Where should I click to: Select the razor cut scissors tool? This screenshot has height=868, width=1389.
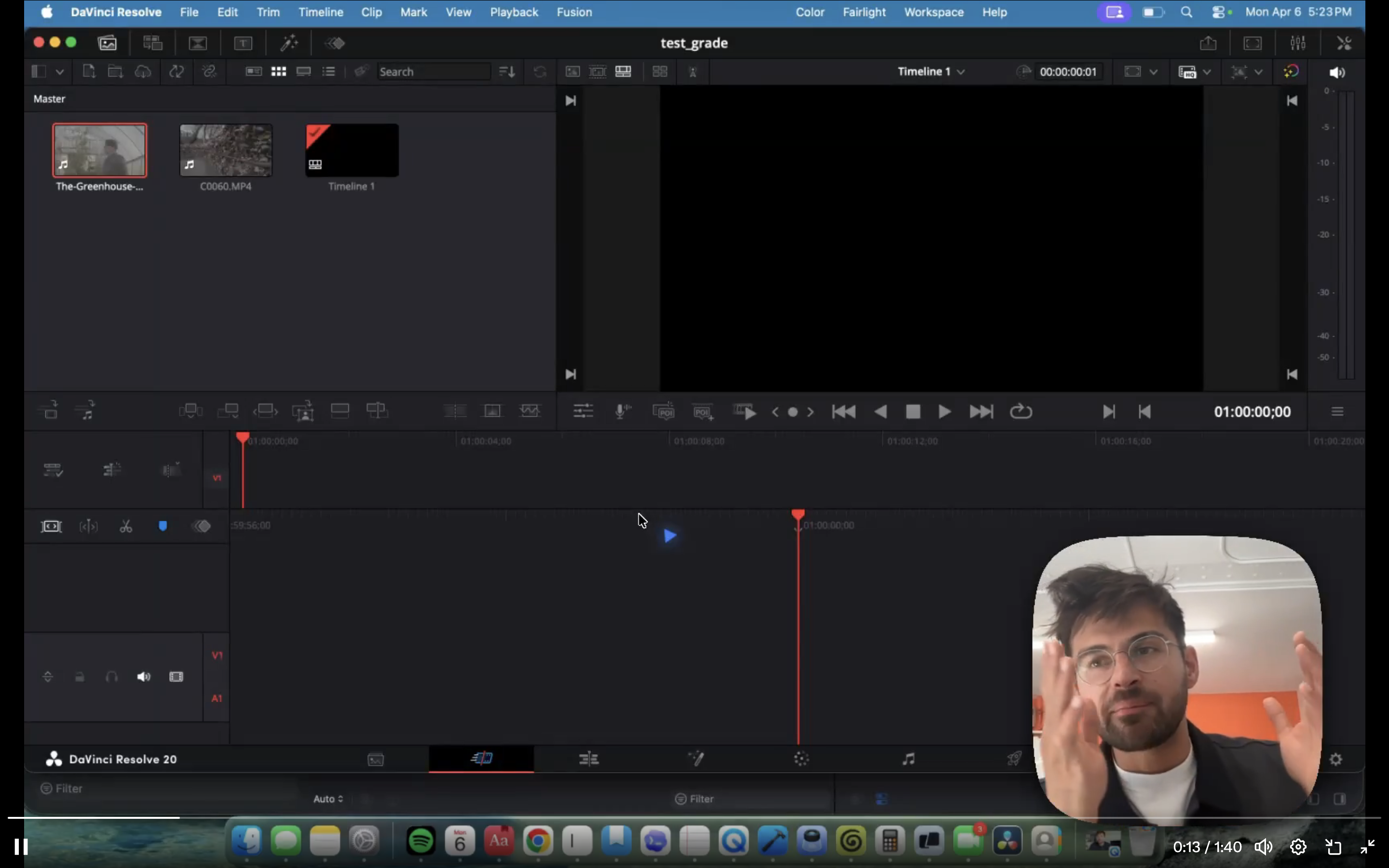tap(126, 527)
